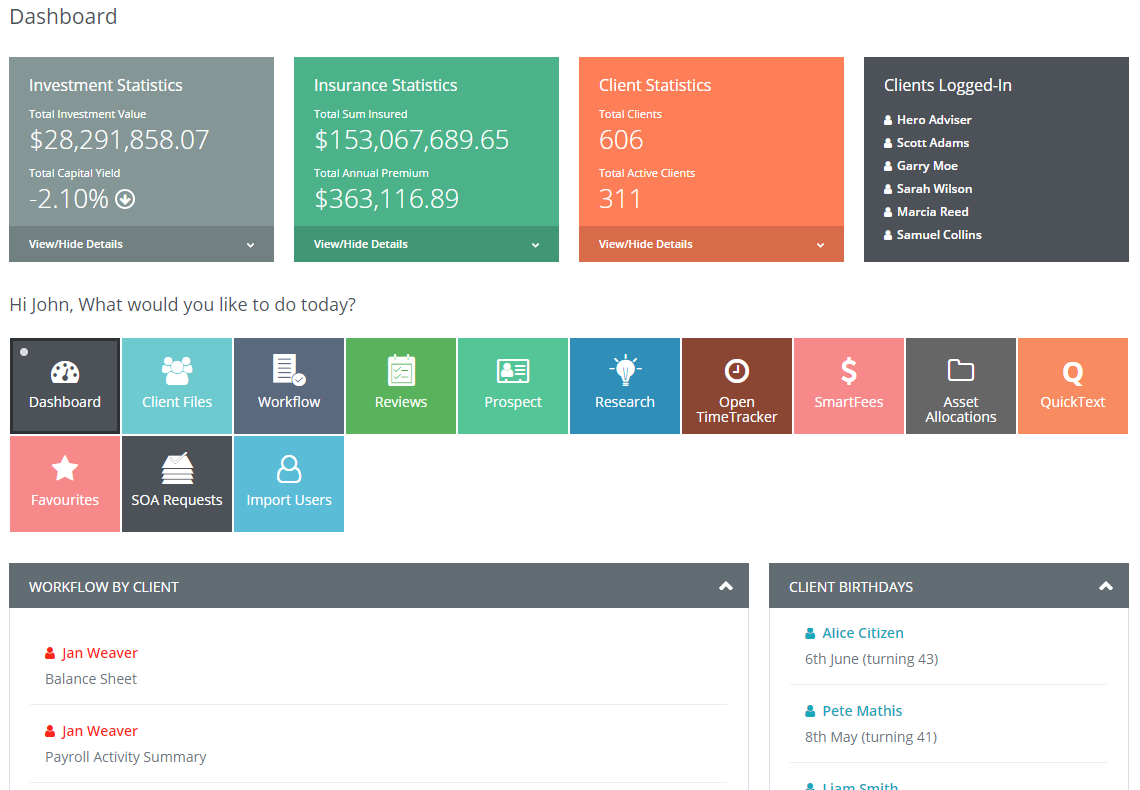This screenshot has height=790, width=1140.
Task: Open SOA Requests
Action: (x=177, y=484)
